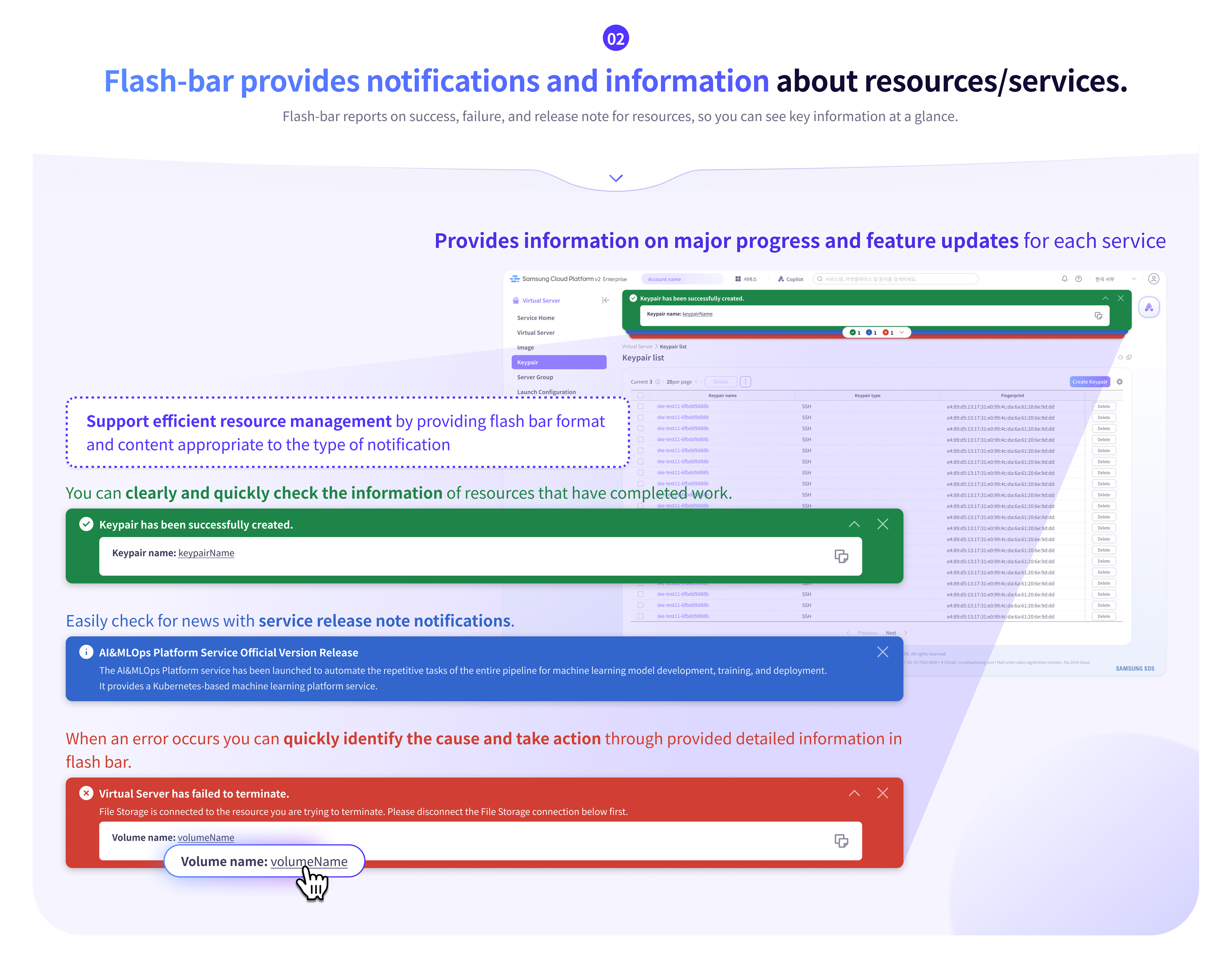The height and width of the screenshot is (960, 1232).
Task: Click the top search input field
Action: point(897,279)
